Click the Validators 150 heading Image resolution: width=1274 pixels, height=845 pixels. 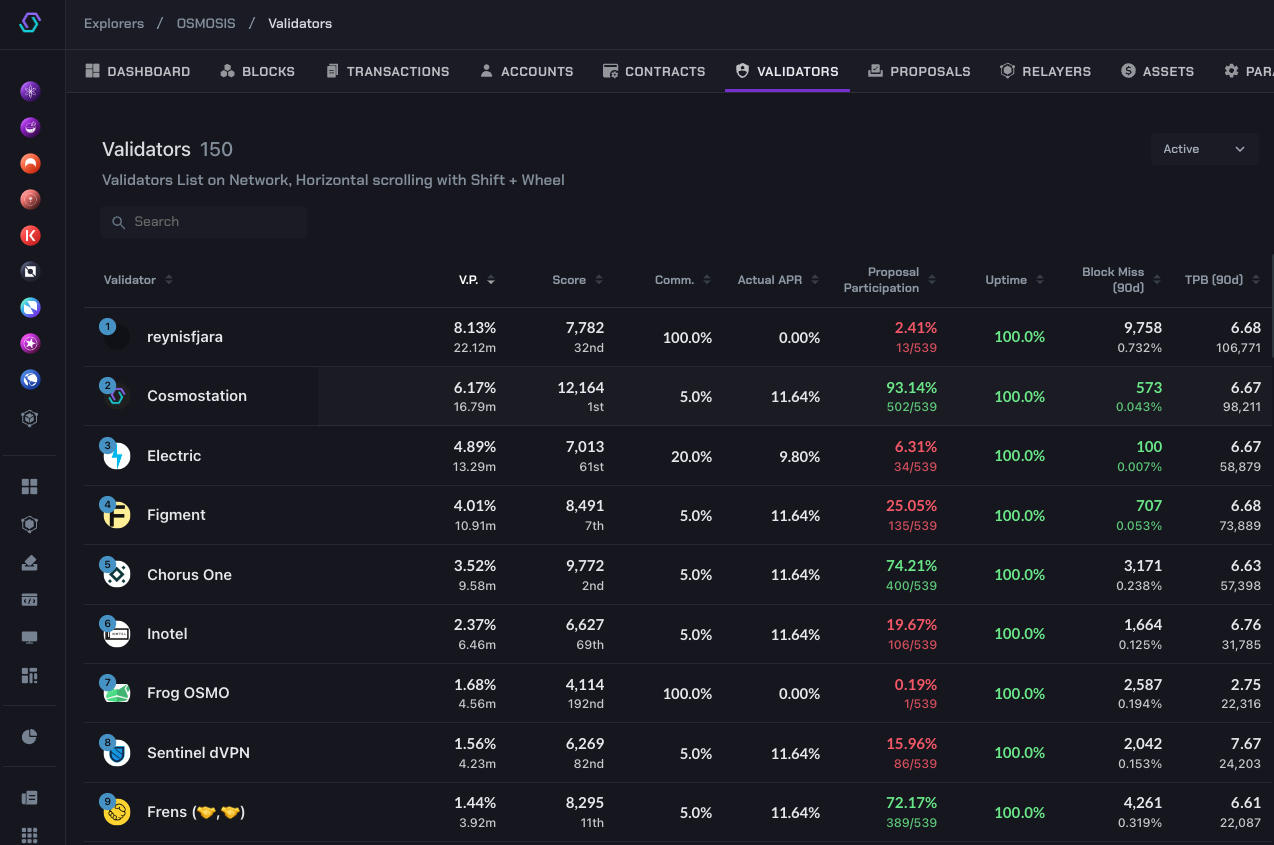[x=167, y=149]
